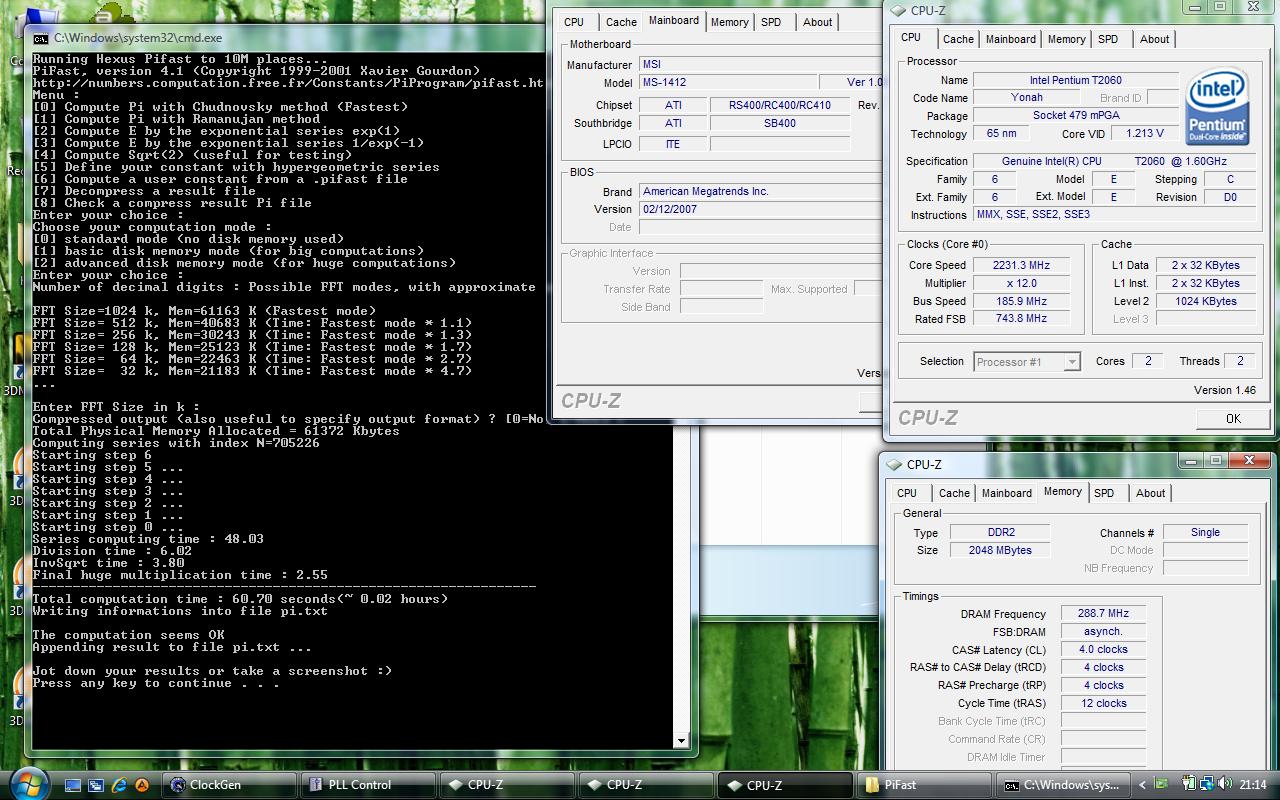This screenshot has width=1280, height=800.
Task: Click the DRAM Frequency value '288.7 MHz'
Action: click(1103, 614)
